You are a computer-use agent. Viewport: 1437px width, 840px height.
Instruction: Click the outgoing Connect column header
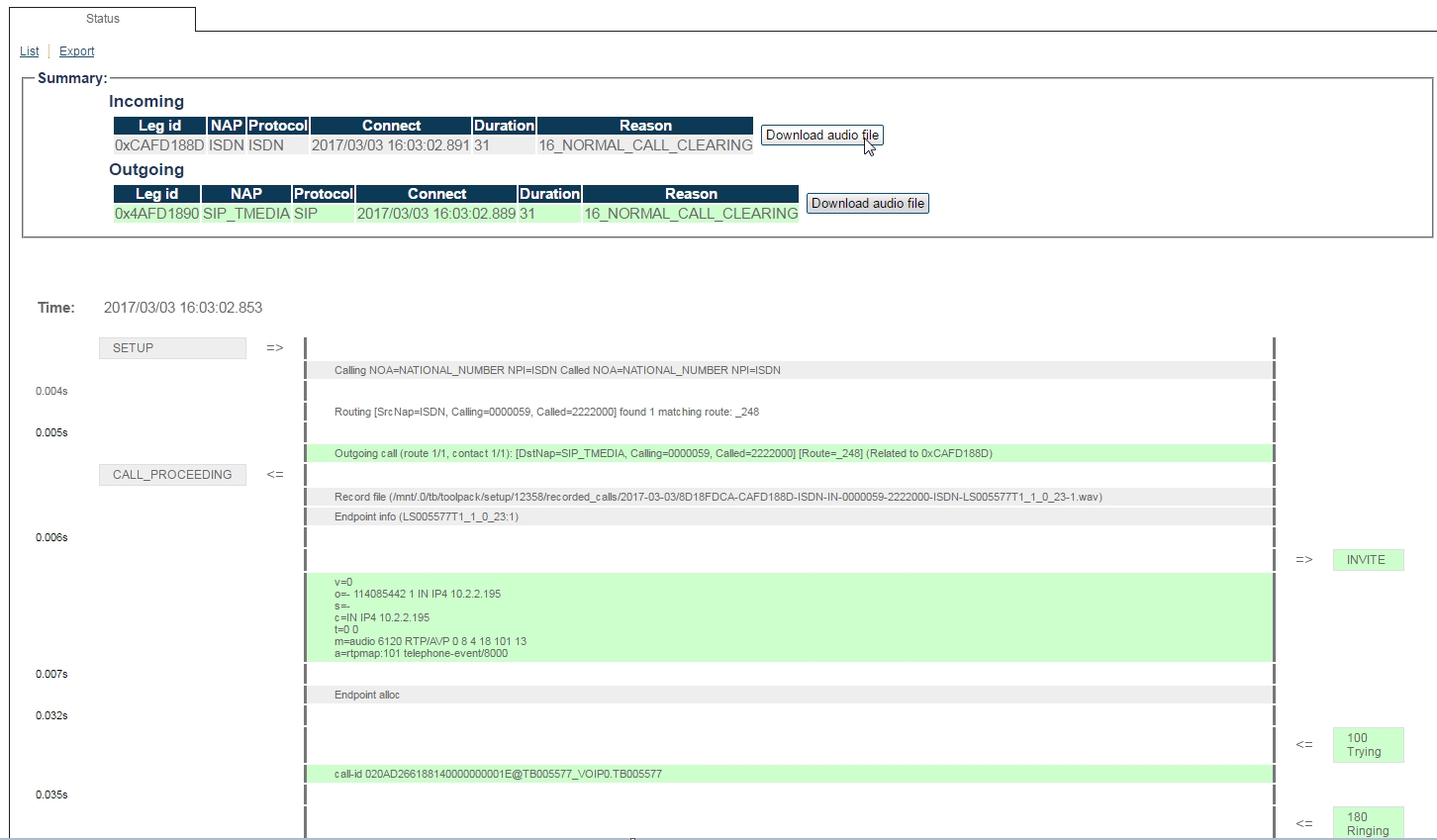click(436, 194)
